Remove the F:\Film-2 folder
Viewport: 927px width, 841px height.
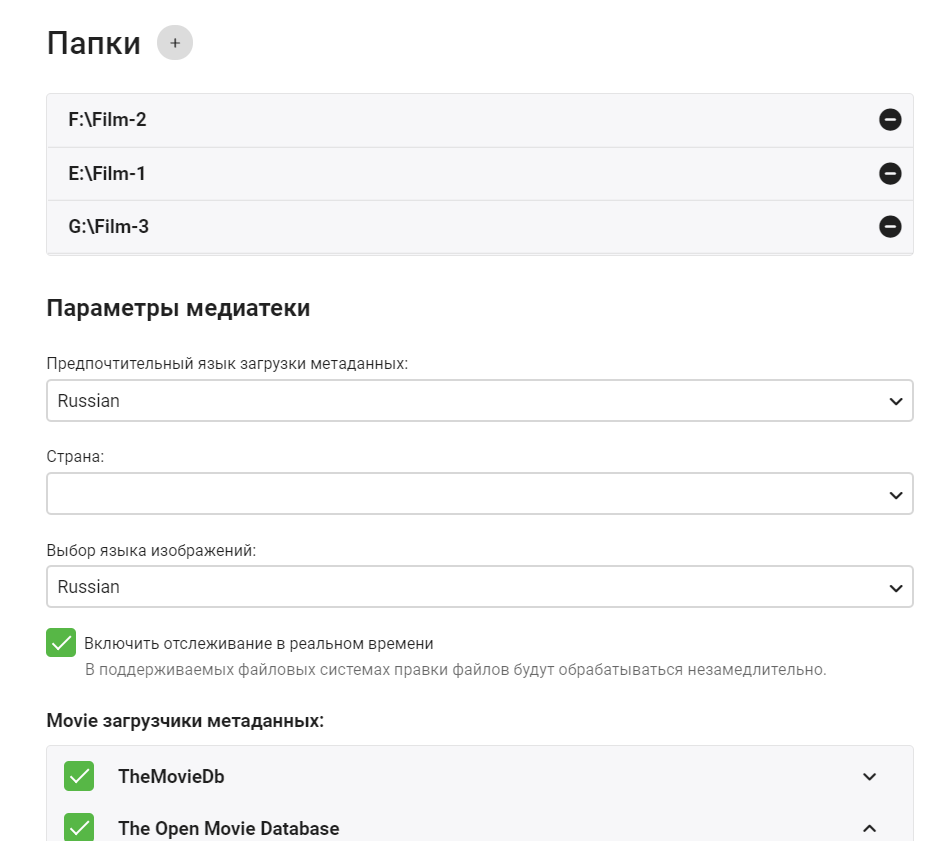point(889,120)
